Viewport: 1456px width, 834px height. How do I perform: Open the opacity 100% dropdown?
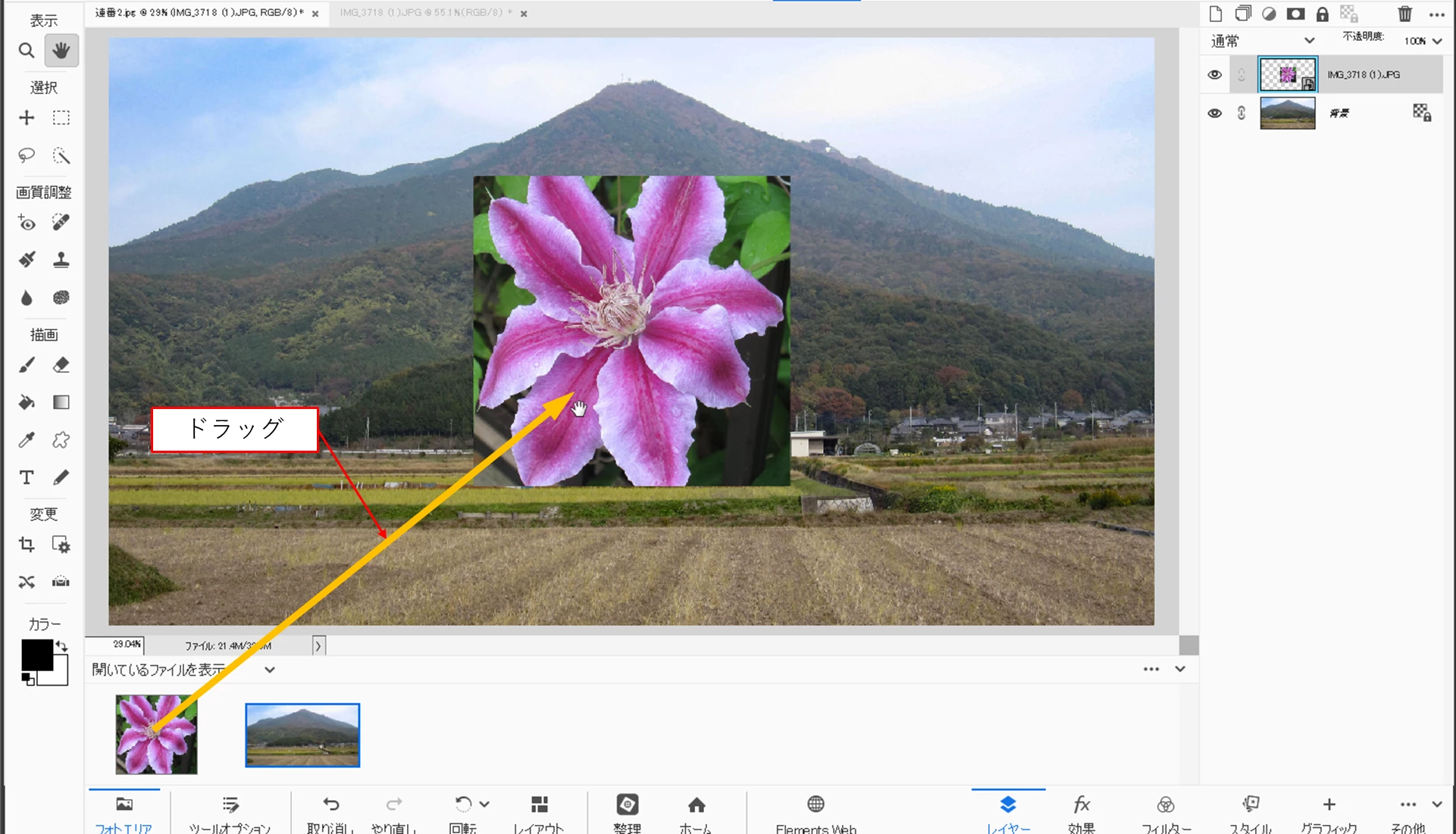point(1436,41)
